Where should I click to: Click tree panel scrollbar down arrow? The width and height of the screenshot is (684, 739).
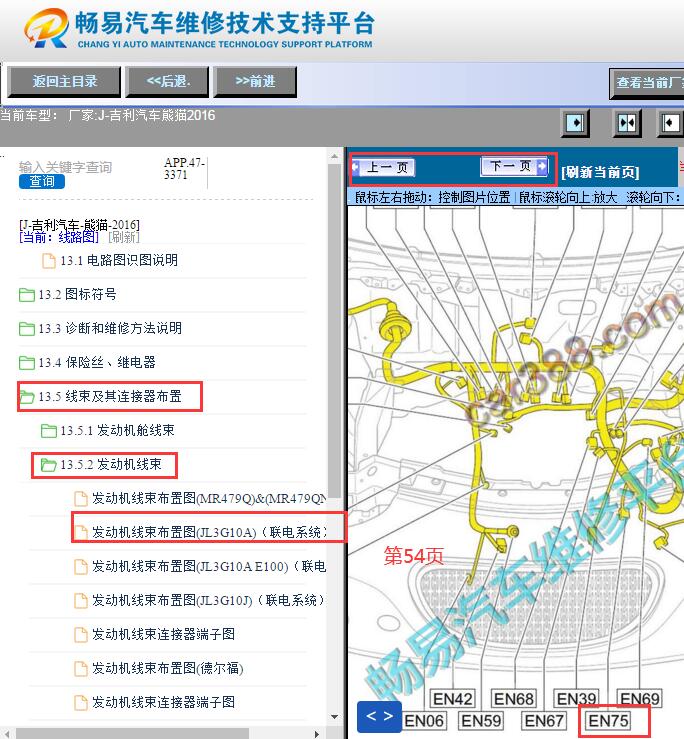335,717
